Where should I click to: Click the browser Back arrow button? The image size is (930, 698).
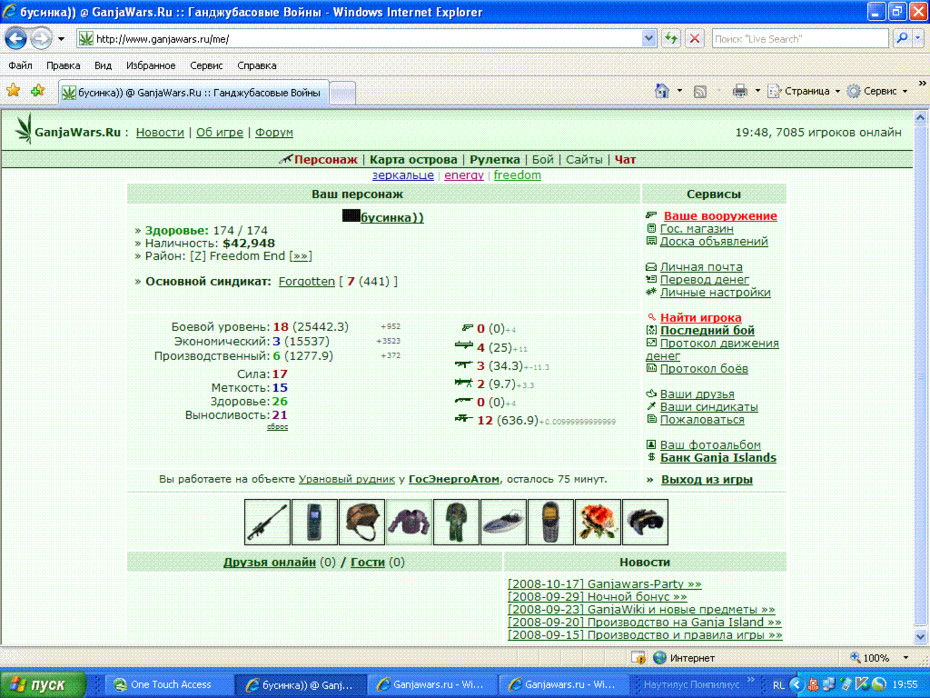pos(16,39)
